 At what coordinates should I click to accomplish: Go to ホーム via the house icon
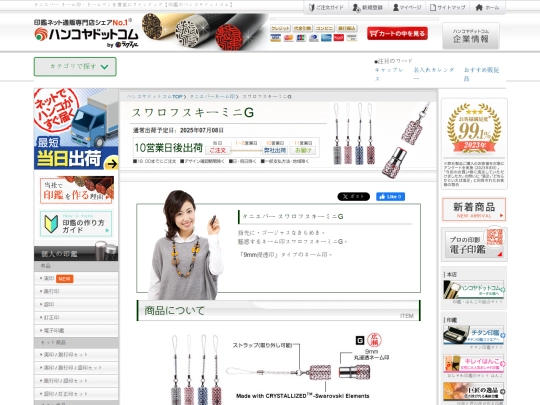pyautogui.click(x=487, y=7)
